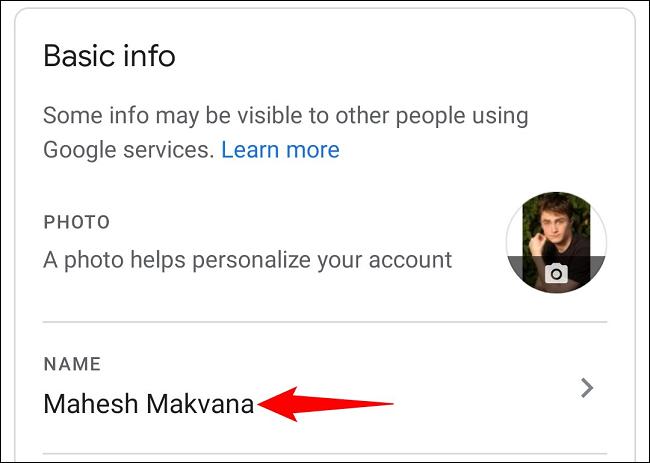
Task: Click the word 'Mahesh' in name row
Action: click(x=91, y=404)
